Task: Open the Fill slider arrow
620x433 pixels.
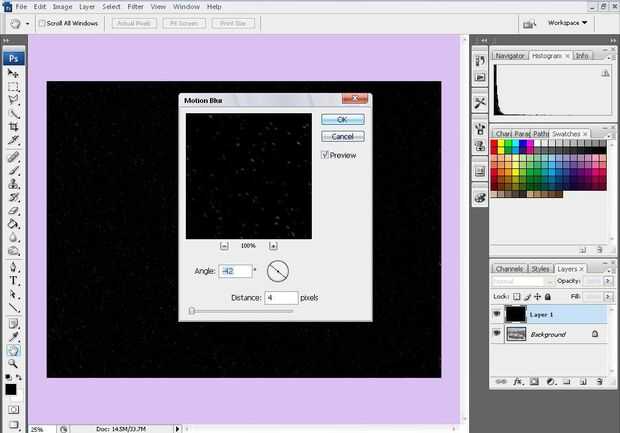Action: pos(608,296)
